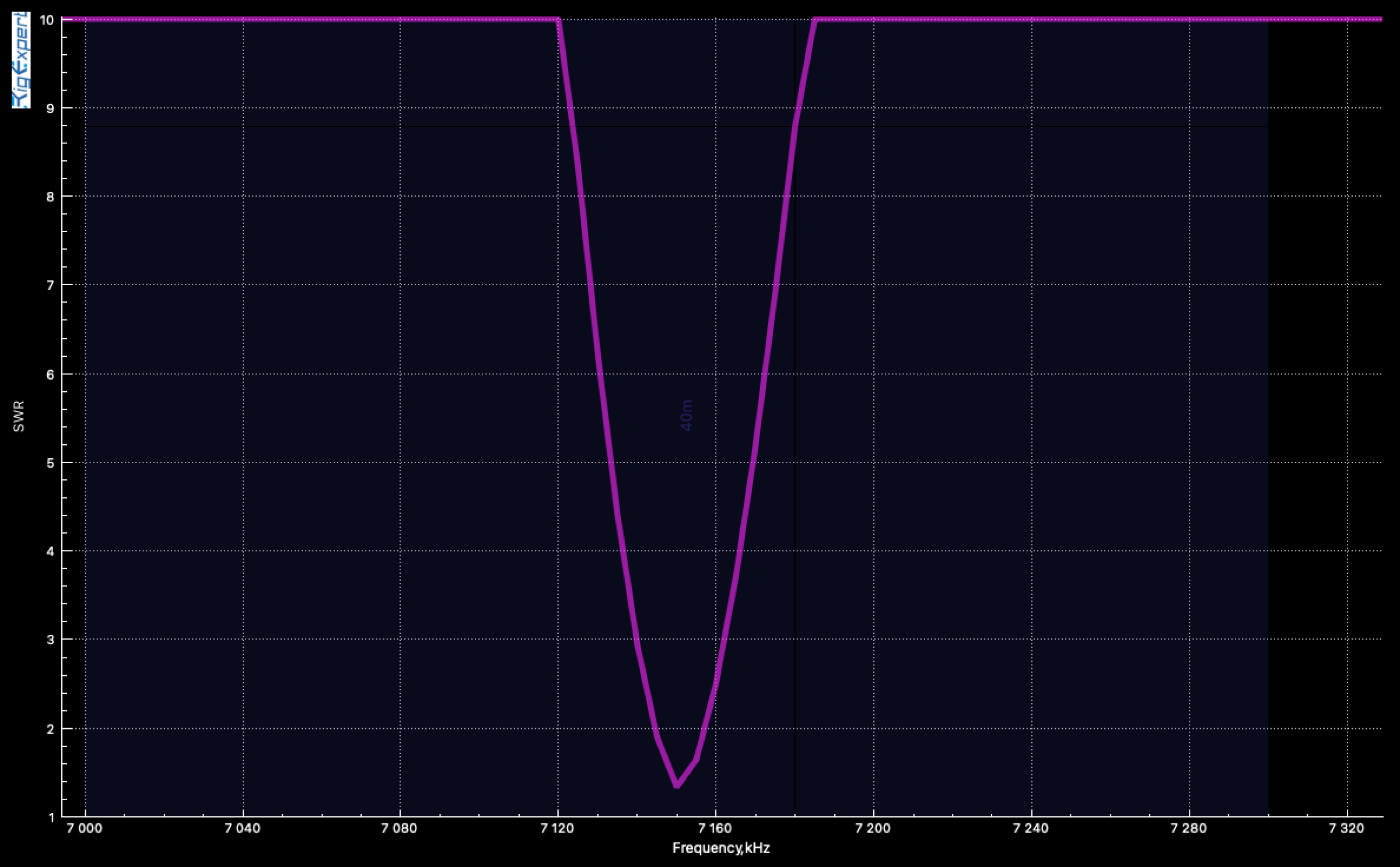Image resolution: width=1400 pixels, height=867 pixels.
Task: Click the RigExpert logo
Action: coord(21,60)
